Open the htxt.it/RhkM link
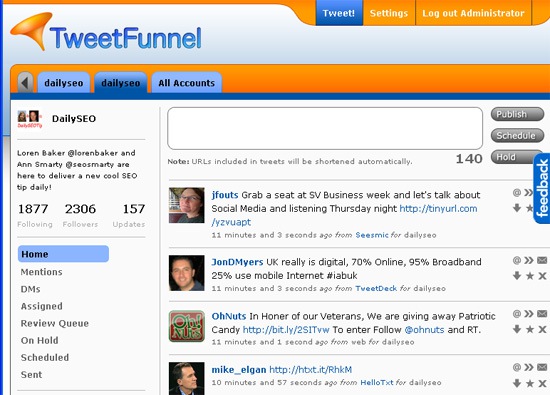Screen dimensions: 550x395 tap(310, 370)
